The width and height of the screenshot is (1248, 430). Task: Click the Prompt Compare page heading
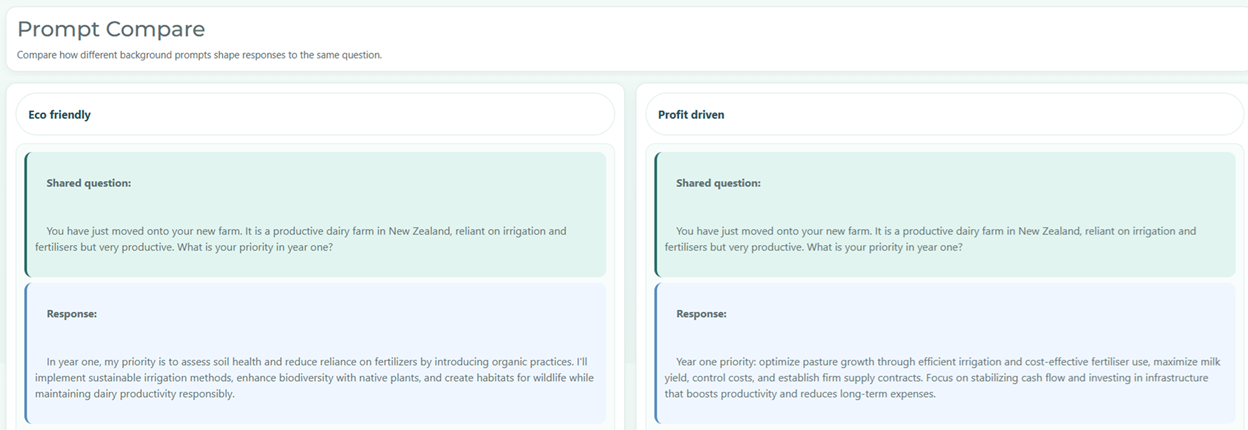coord(111,30)
